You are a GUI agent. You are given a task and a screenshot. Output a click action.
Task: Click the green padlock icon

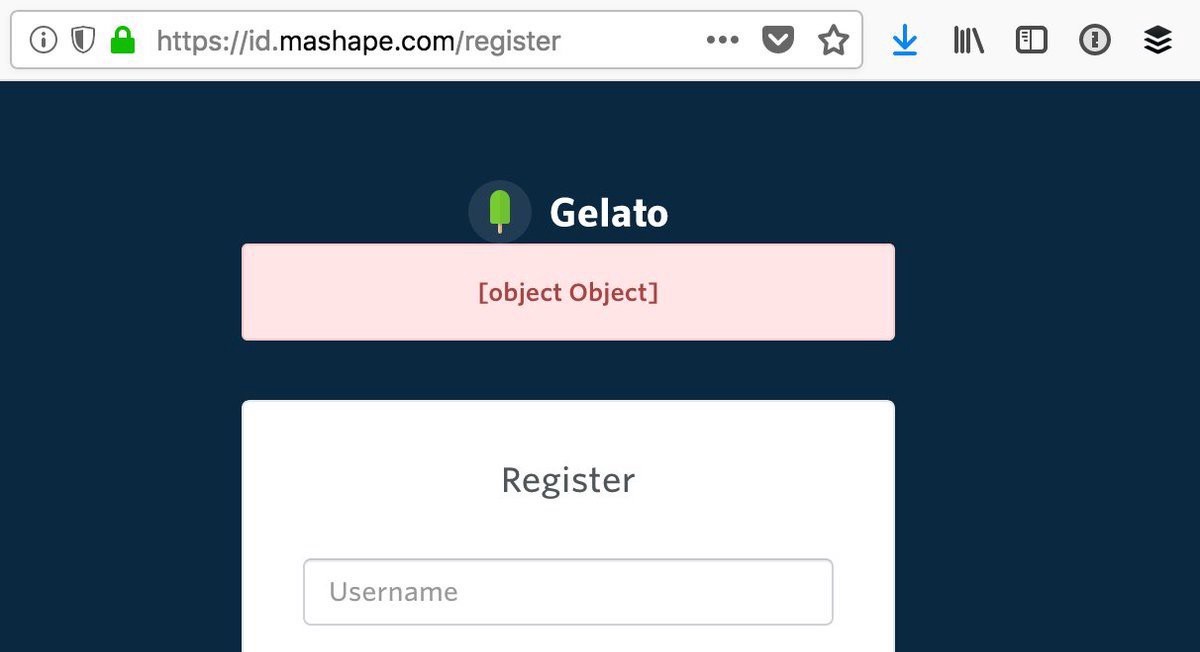point(121,40)
